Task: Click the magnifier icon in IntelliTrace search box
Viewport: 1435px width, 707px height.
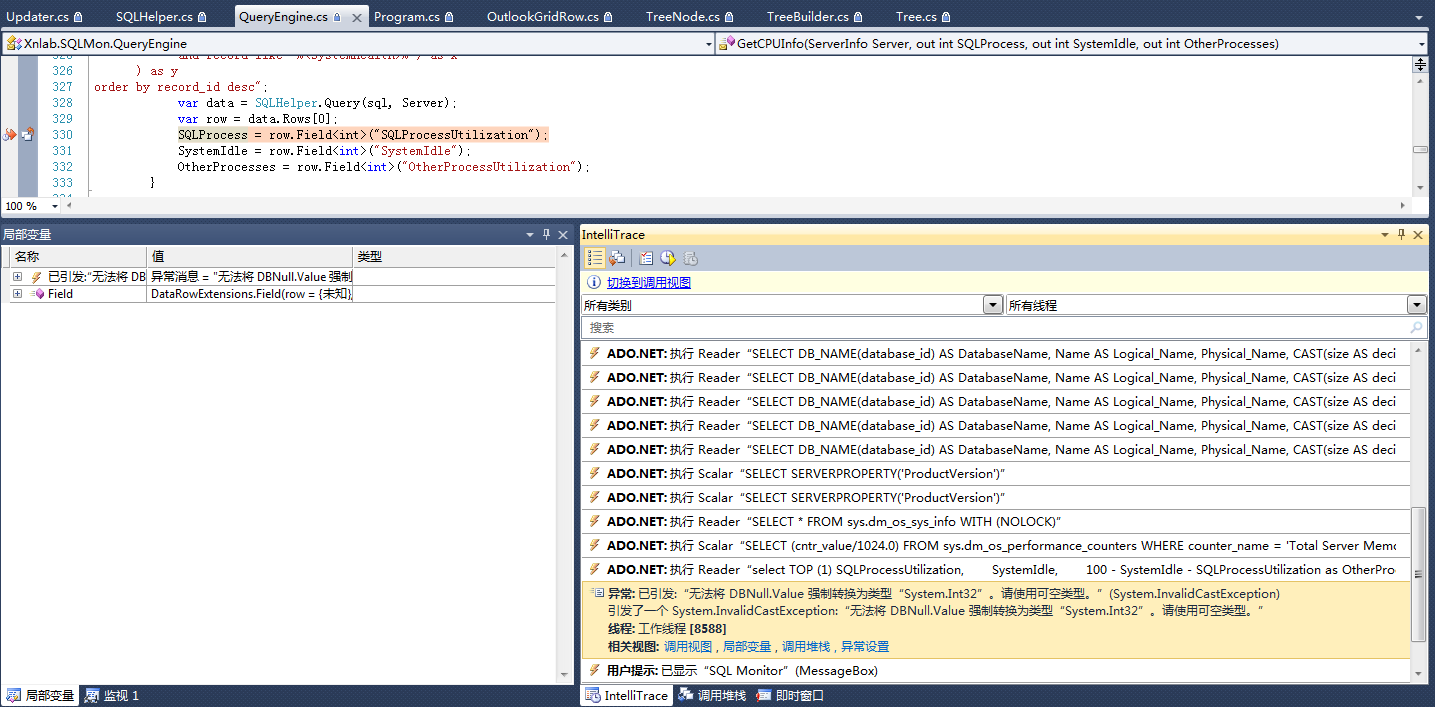Action: pyautogui.click(x=1416, y=327)
